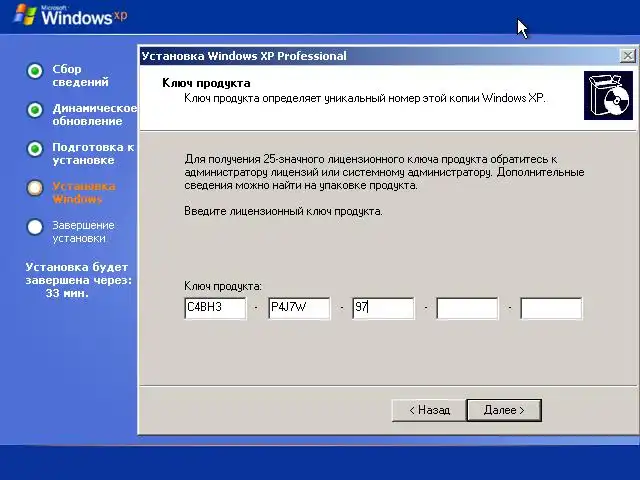Click the Установка Windows current step indicator
Viewport: 640px width, 480px height.
coord(35,188)
